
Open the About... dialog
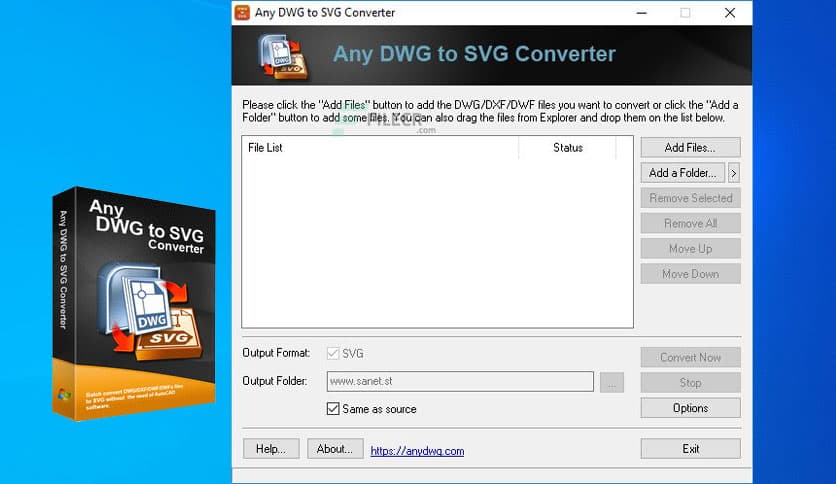(x=335, y=449)
